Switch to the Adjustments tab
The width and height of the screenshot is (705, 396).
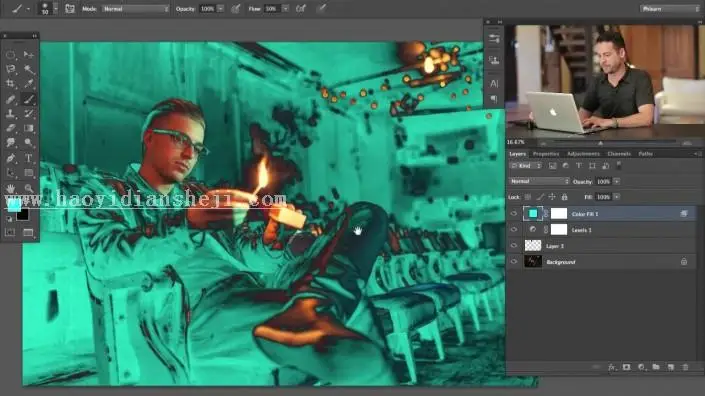(583, 154)
